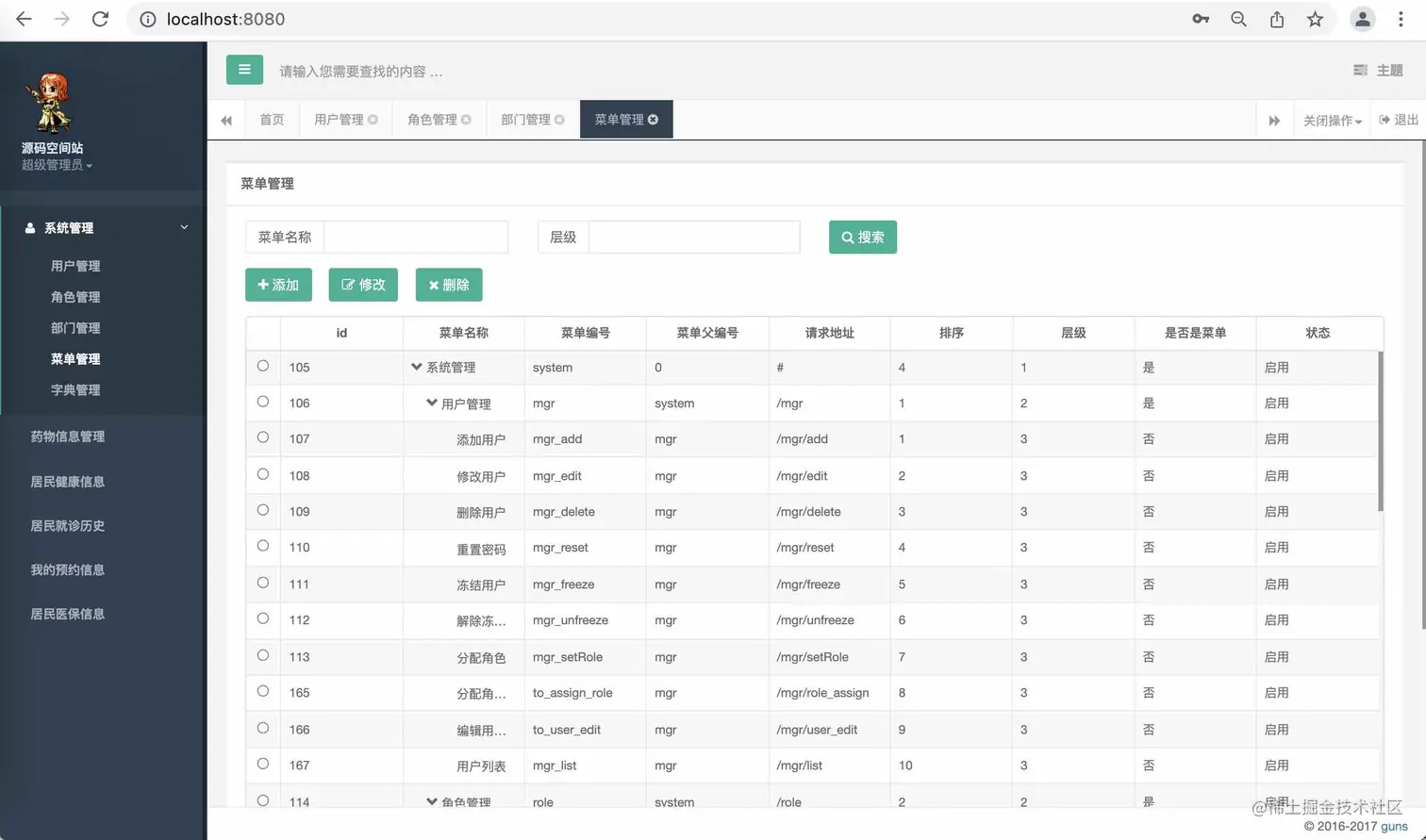
Task: Switch to the 角色管理 tab
Action: tap(432, 120)
